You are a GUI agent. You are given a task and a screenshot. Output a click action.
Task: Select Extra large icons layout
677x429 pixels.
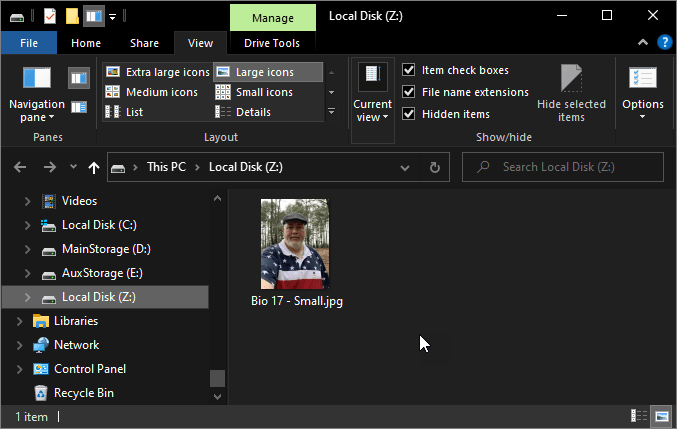(157, 72)
